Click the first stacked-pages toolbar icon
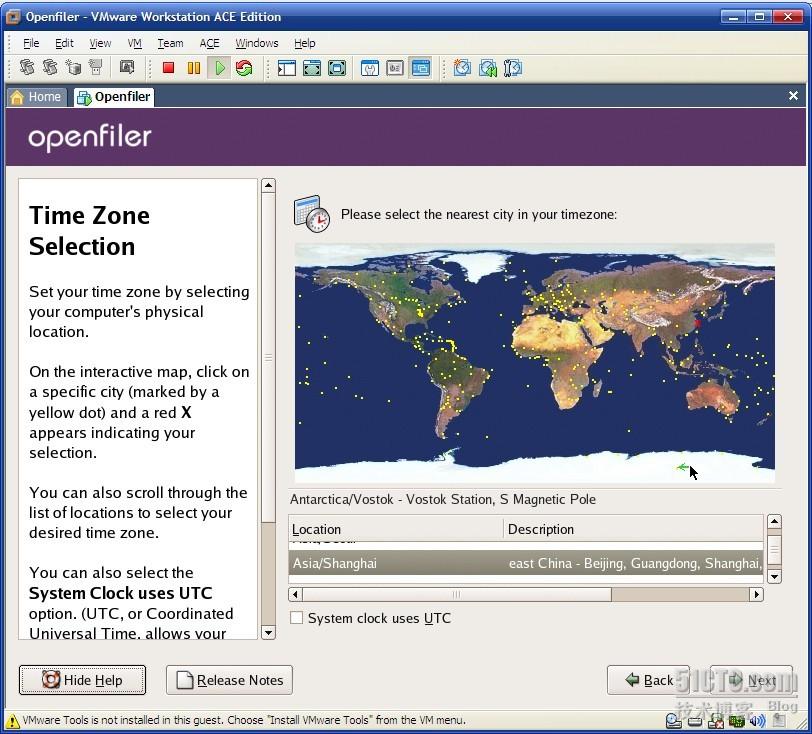812x734 pixels. 27,67
